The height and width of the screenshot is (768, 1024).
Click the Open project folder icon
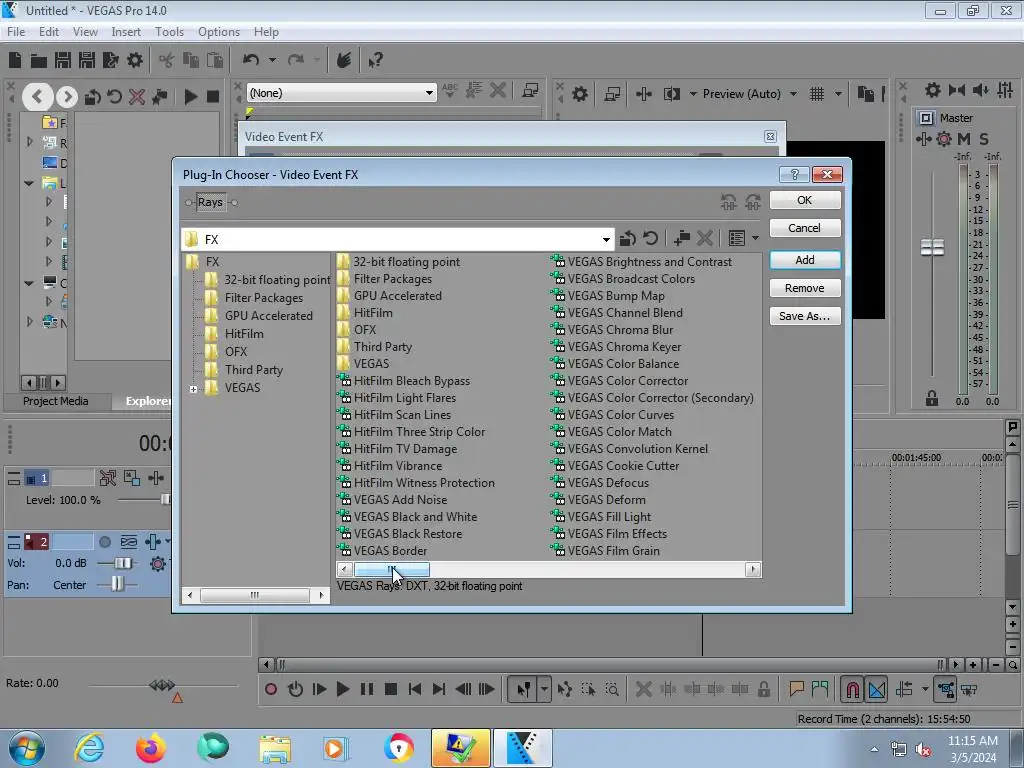[39, 61]
